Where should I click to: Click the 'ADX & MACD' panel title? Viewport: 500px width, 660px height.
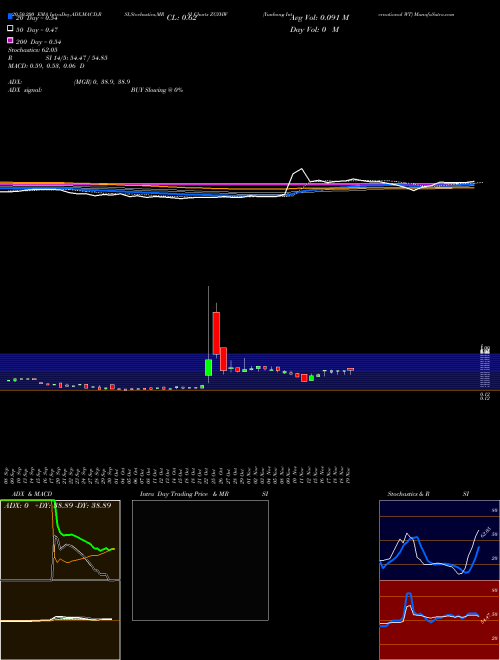click(32, 494)
